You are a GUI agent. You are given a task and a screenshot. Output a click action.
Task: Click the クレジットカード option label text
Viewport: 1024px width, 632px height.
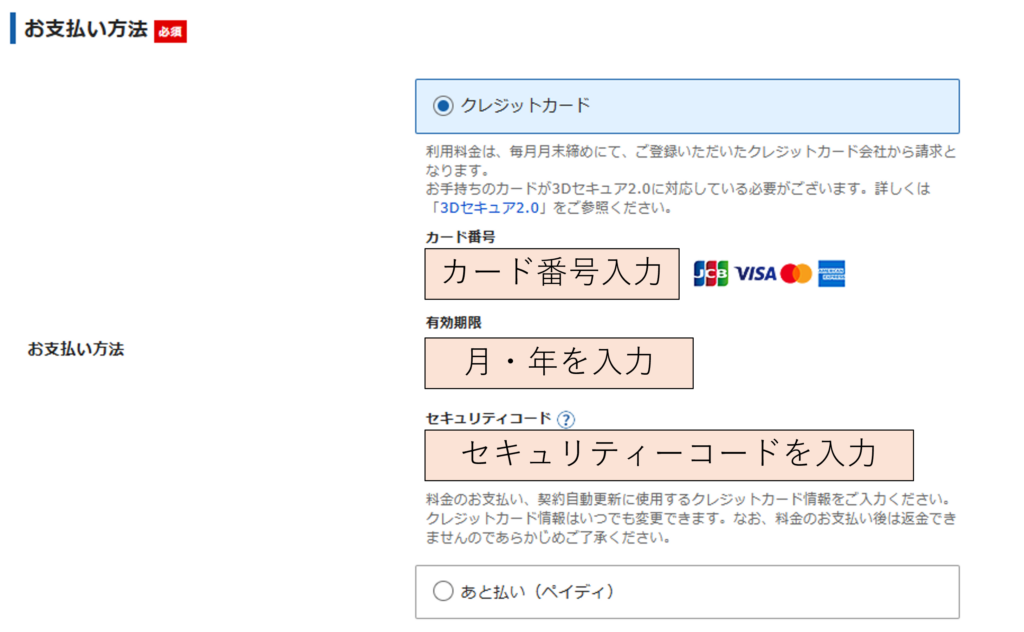coord(526,106)
